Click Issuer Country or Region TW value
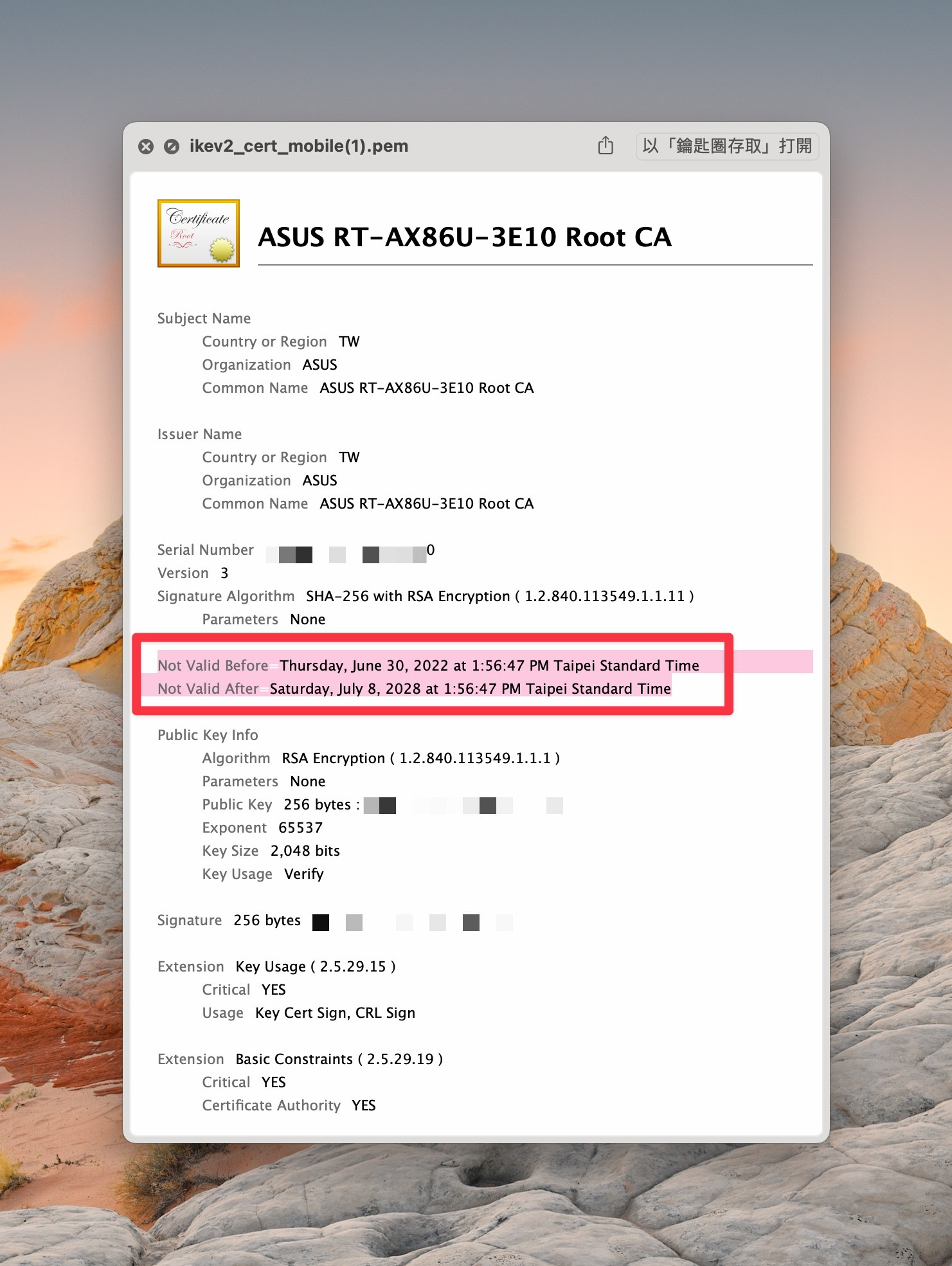The height and width of the screenshot is (1266, 952). point(350,457)
